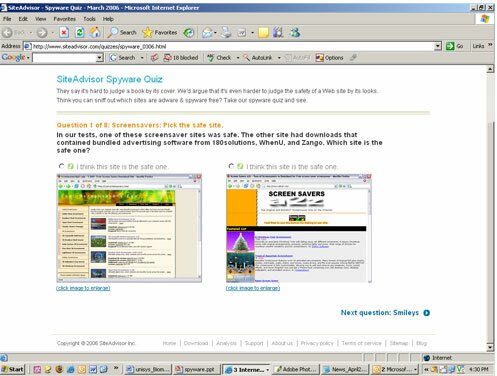Click the Google toolbar 18 blocked popup icon
Viewport: 497px width, 376px height.
coord(180,58)
